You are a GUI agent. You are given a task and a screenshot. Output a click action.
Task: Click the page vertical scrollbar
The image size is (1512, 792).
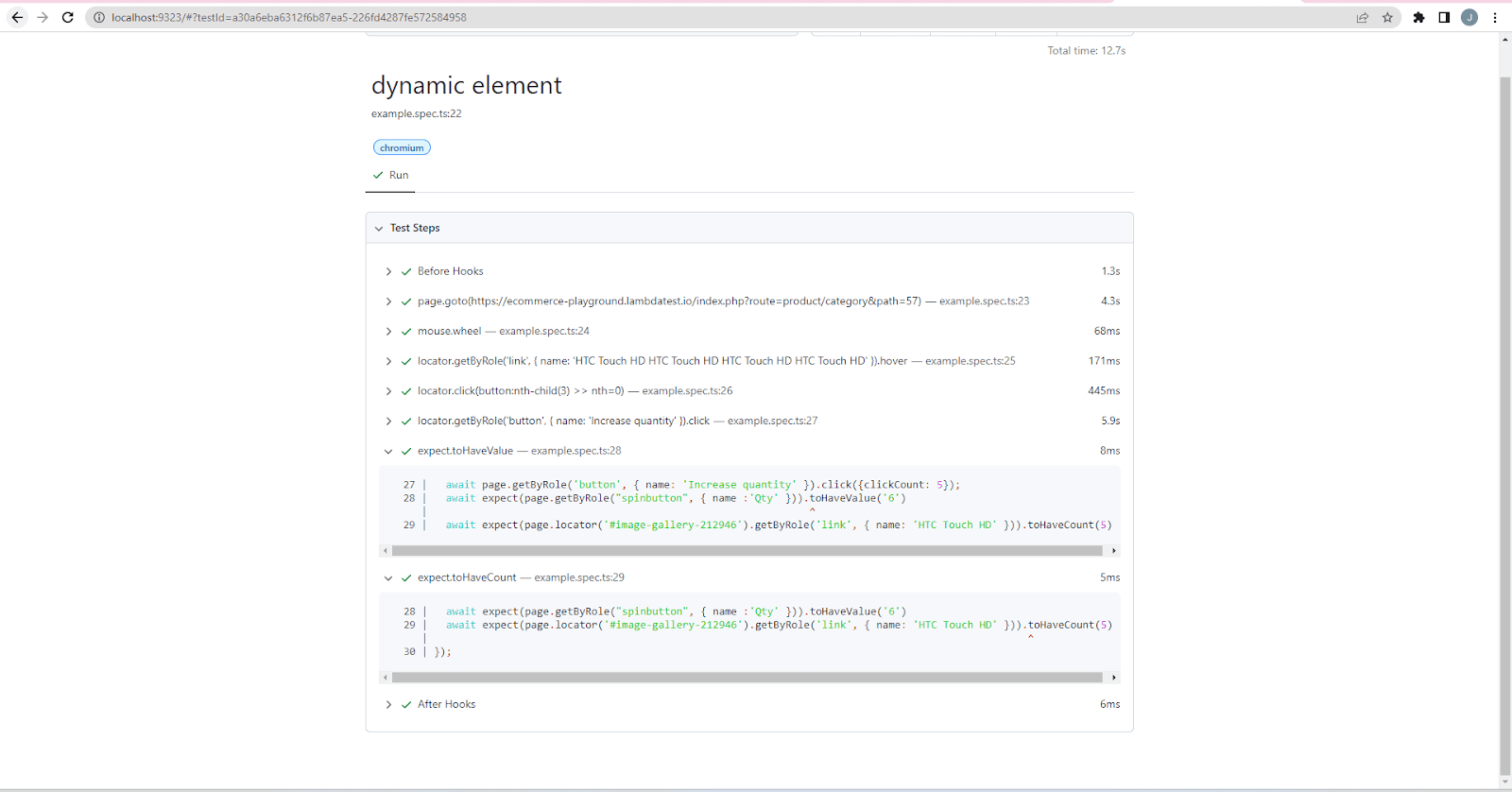click(x=1505, y=425)
